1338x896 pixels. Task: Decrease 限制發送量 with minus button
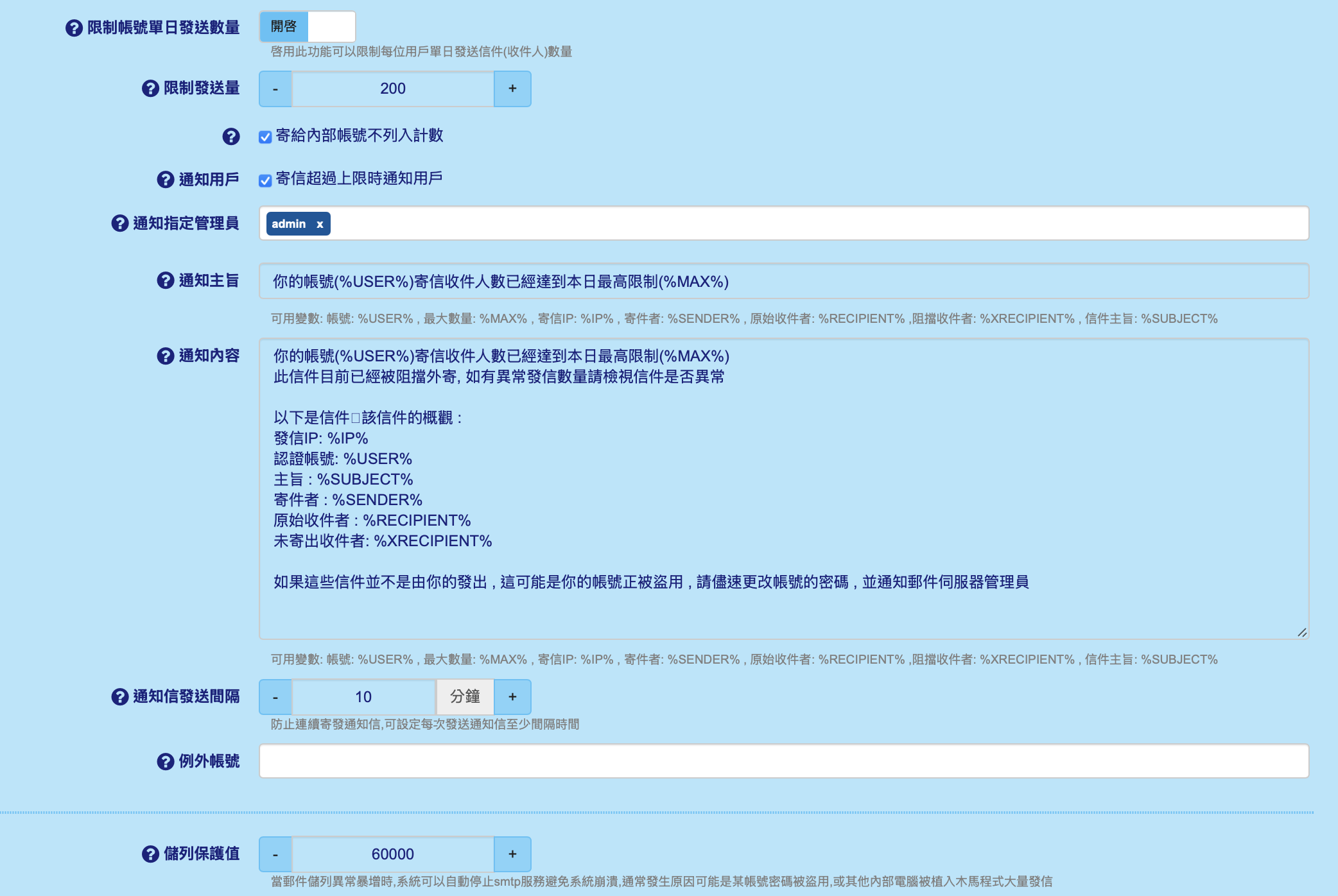tap(275, 89)
